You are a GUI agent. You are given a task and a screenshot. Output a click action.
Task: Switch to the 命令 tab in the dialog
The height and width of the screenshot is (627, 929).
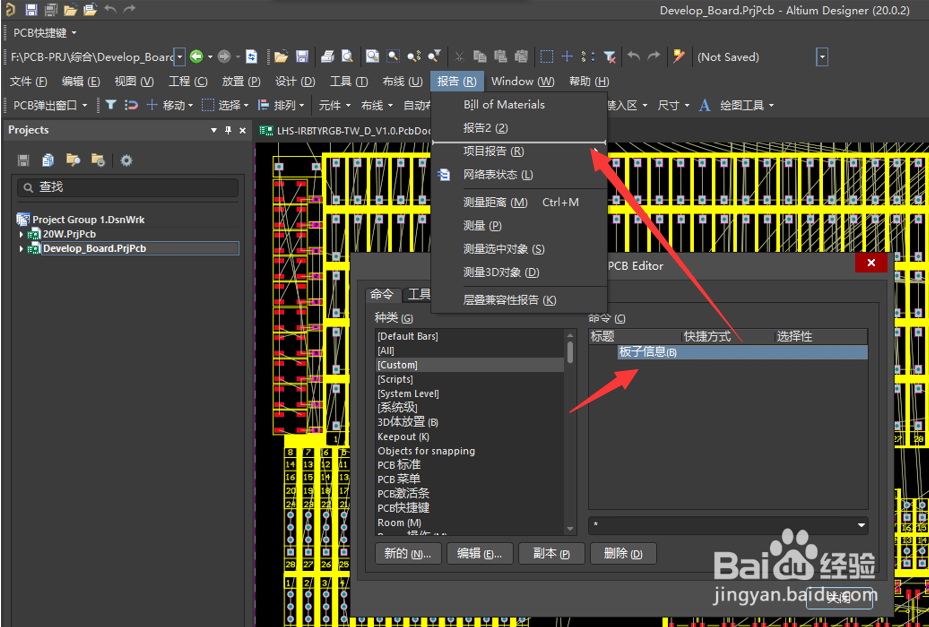(382, 295)
